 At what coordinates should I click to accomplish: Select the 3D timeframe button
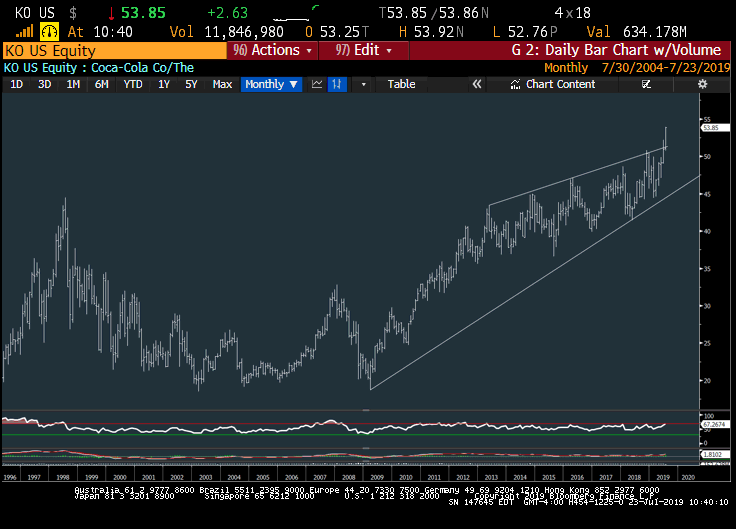[45, 84]
